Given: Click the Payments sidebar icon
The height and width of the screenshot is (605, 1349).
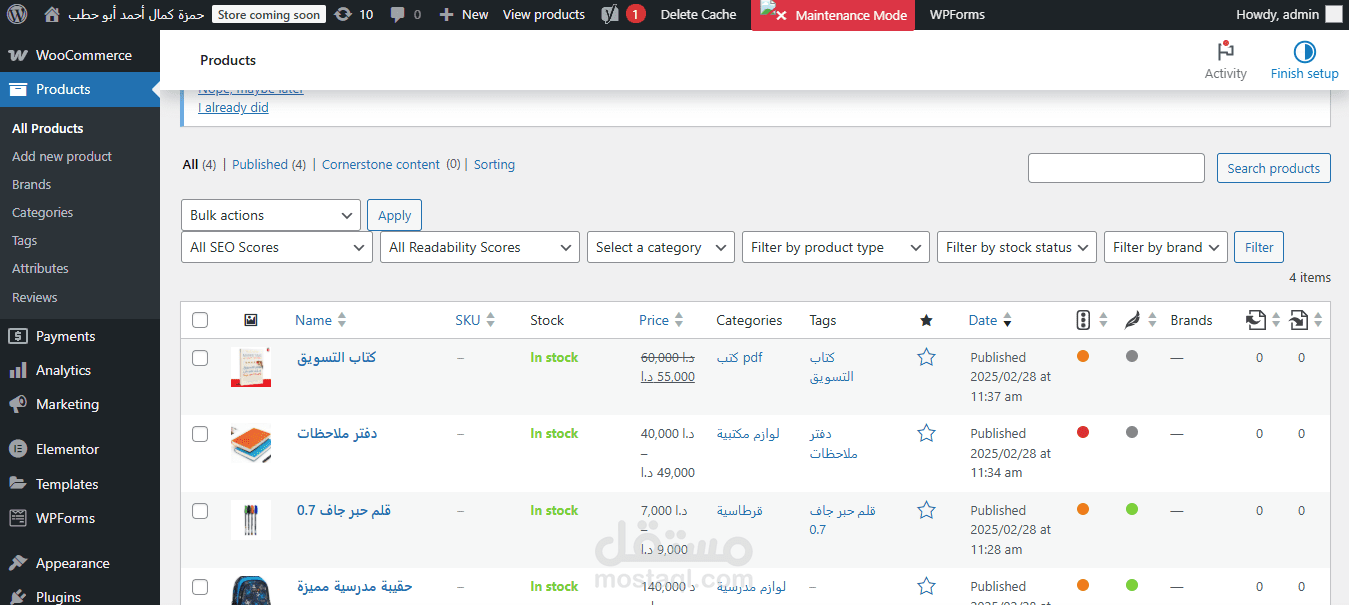Looking at the screenshot, I should (18, 336).
